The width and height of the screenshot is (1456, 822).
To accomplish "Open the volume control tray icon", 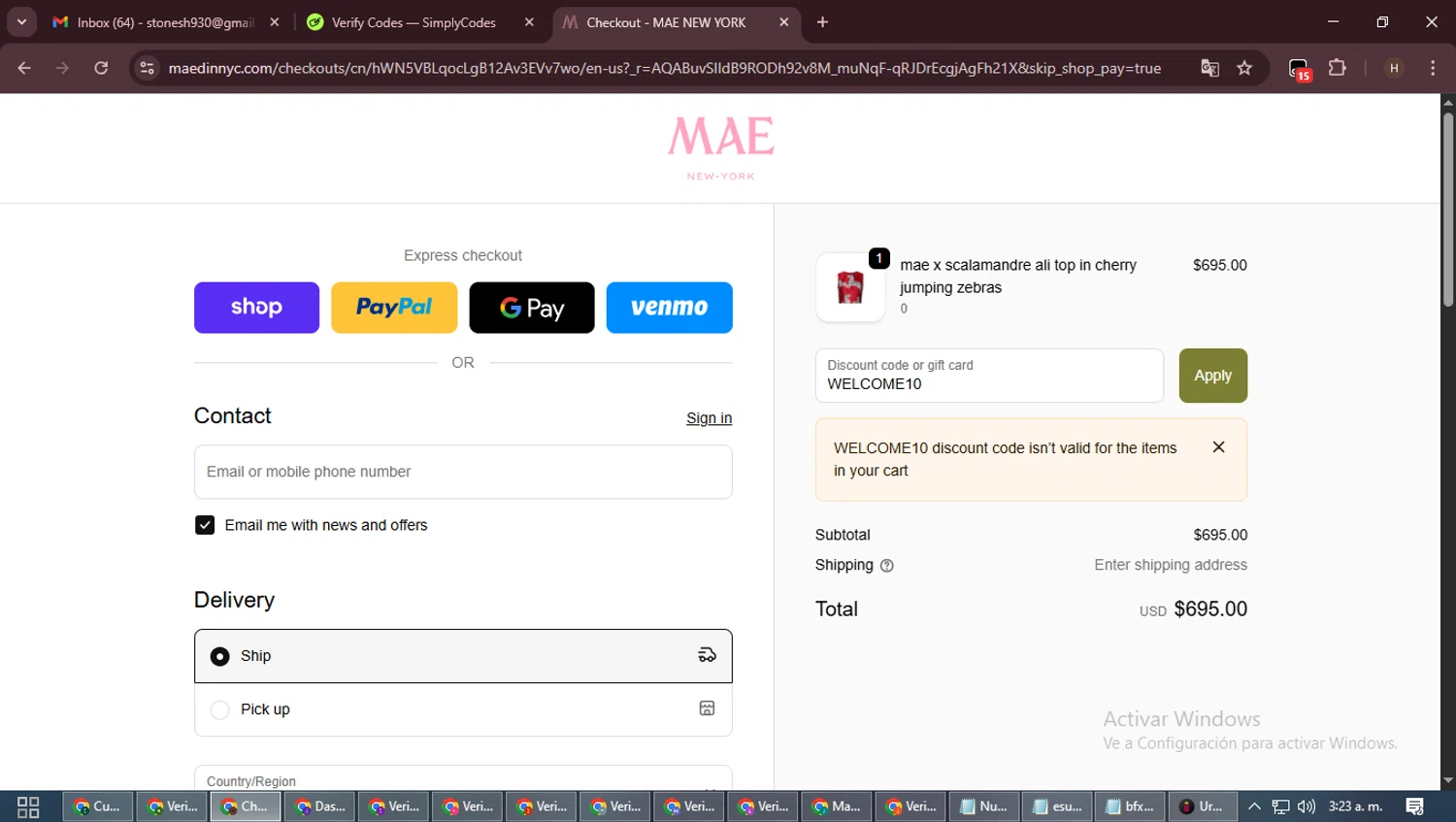I will click(1307, 806).
